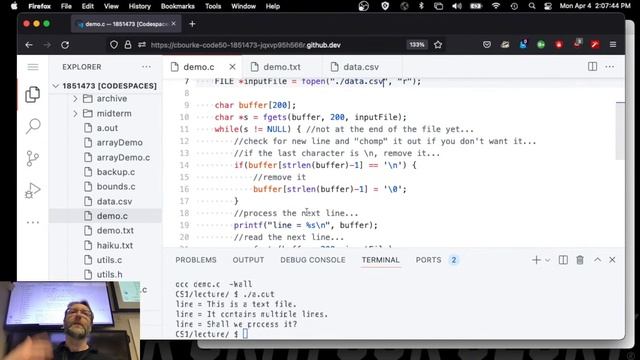Open the History menu
640x360 pixels.
click(x=139, y=6)
